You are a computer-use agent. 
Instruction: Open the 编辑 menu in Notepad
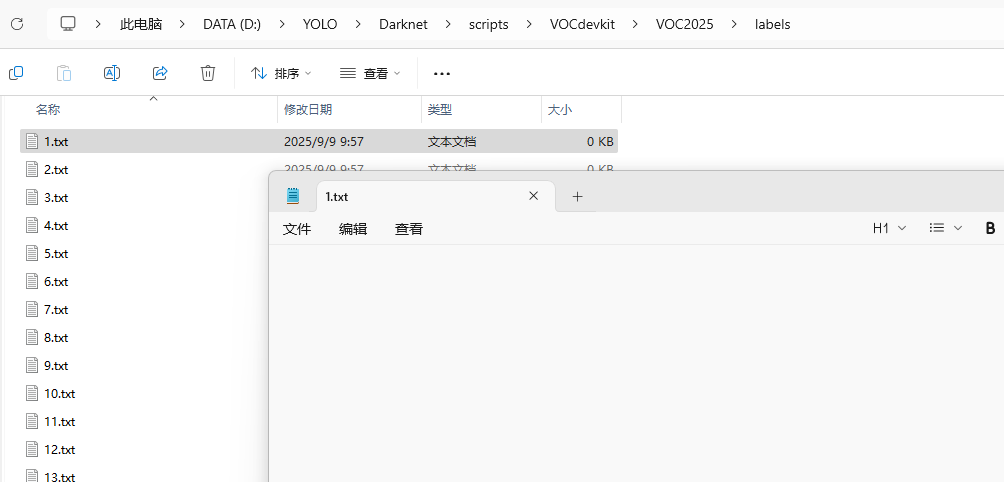[x=353, y=229]
